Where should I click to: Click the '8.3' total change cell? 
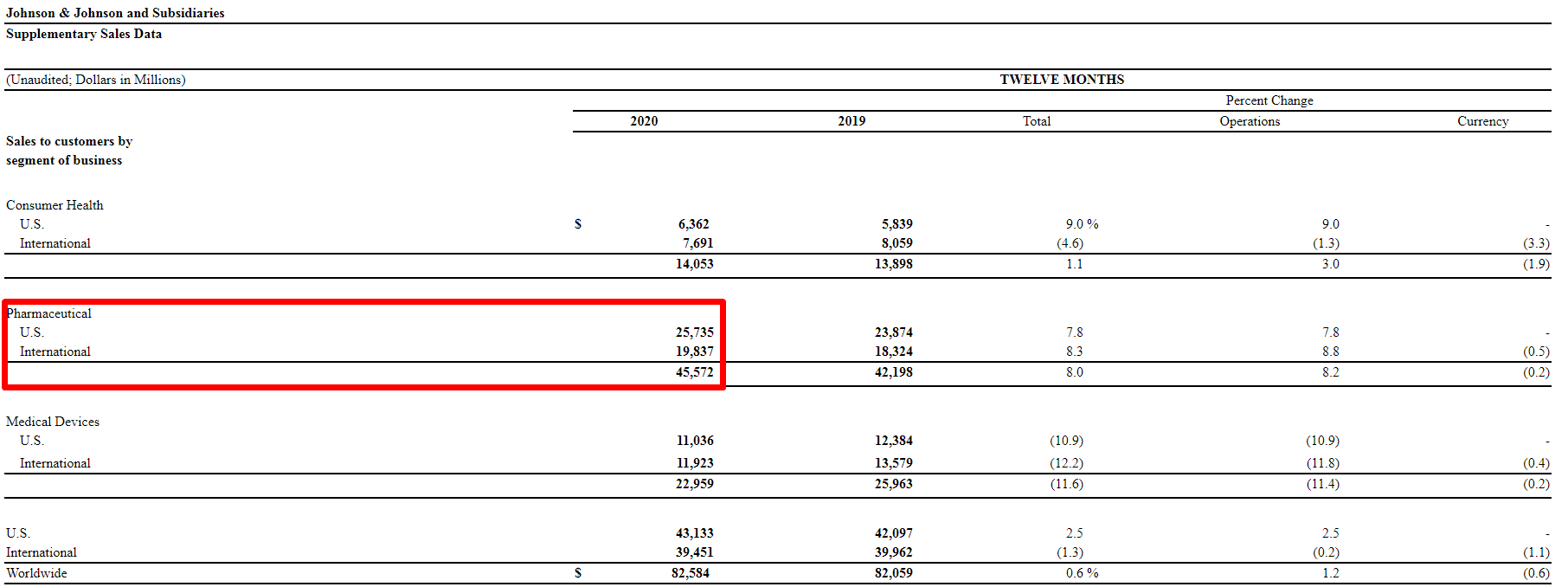click(x=1075, y=352)
